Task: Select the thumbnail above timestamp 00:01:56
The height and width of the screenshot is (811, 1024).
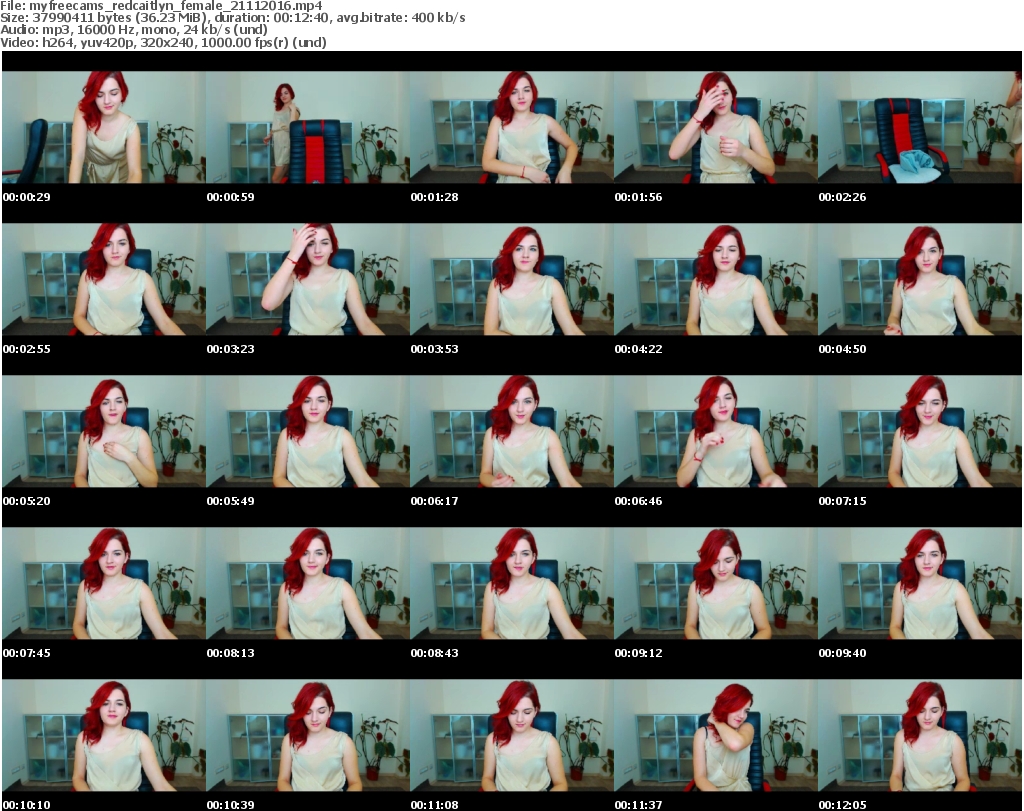Action: pos(715,127)
